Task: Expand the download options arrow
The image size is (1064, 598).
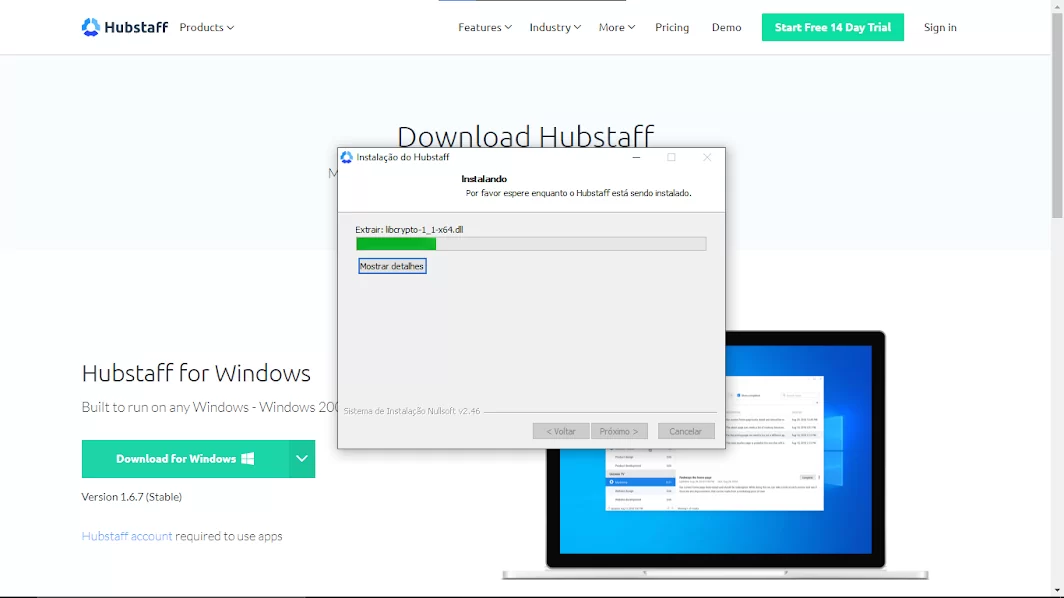Action: [302, 459]
